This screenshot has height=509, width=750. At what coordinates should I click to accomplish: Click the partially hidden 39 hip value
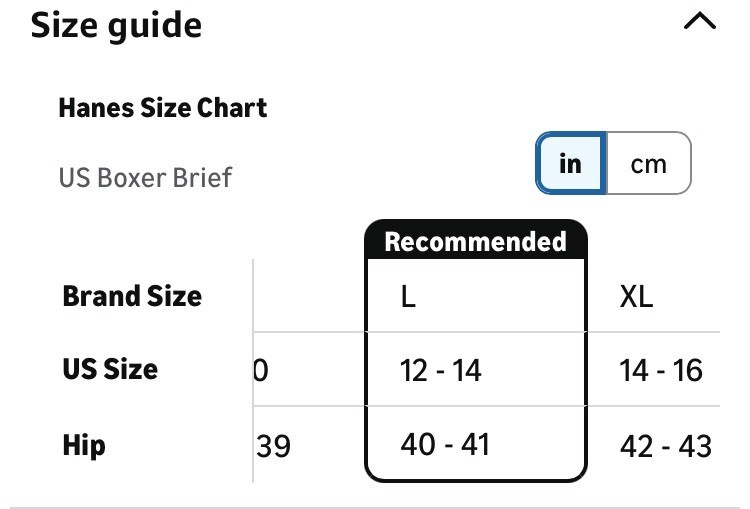(x=274, y=446)
